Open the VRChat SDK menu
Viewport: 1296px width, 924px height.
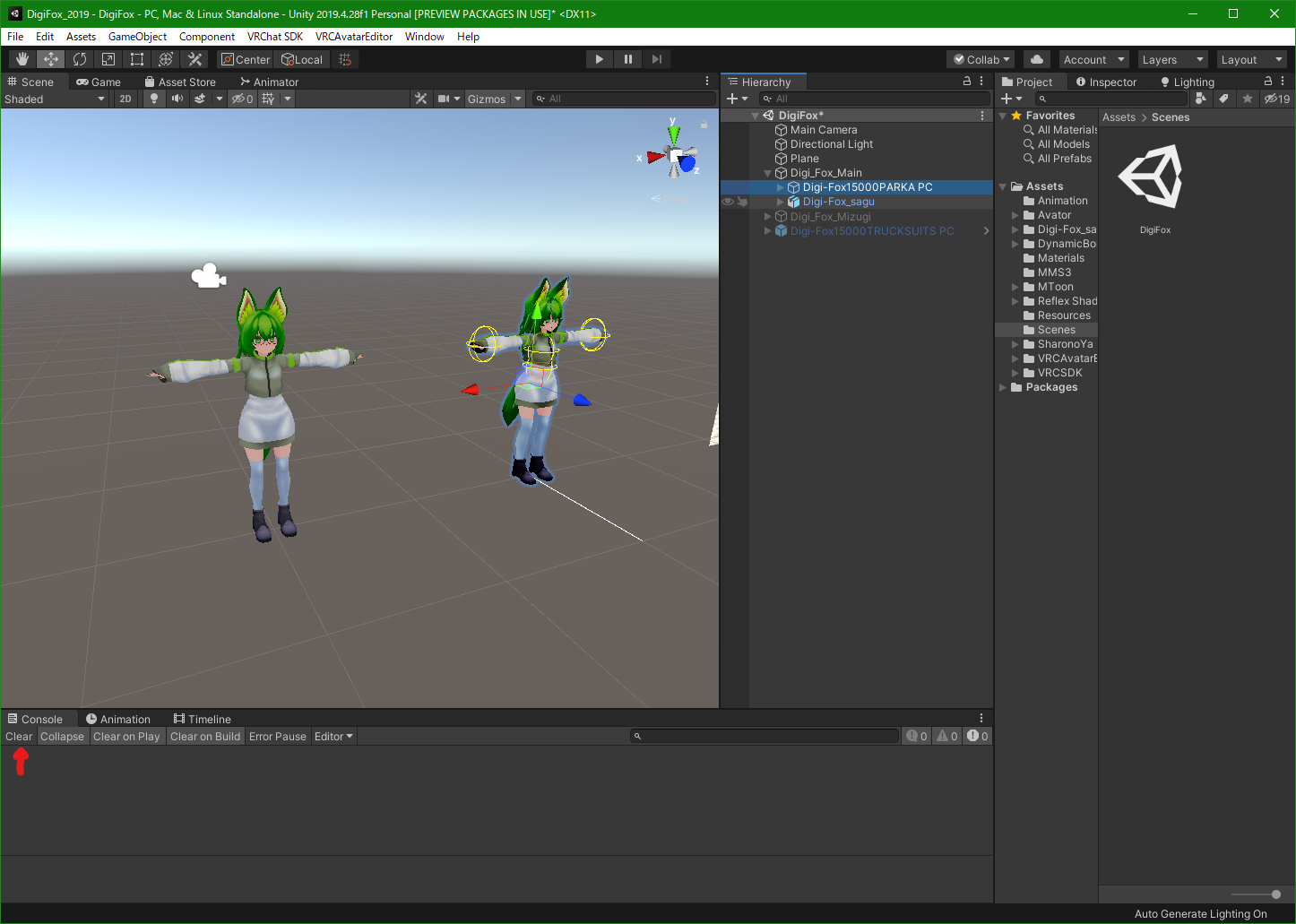coord(274,37)
